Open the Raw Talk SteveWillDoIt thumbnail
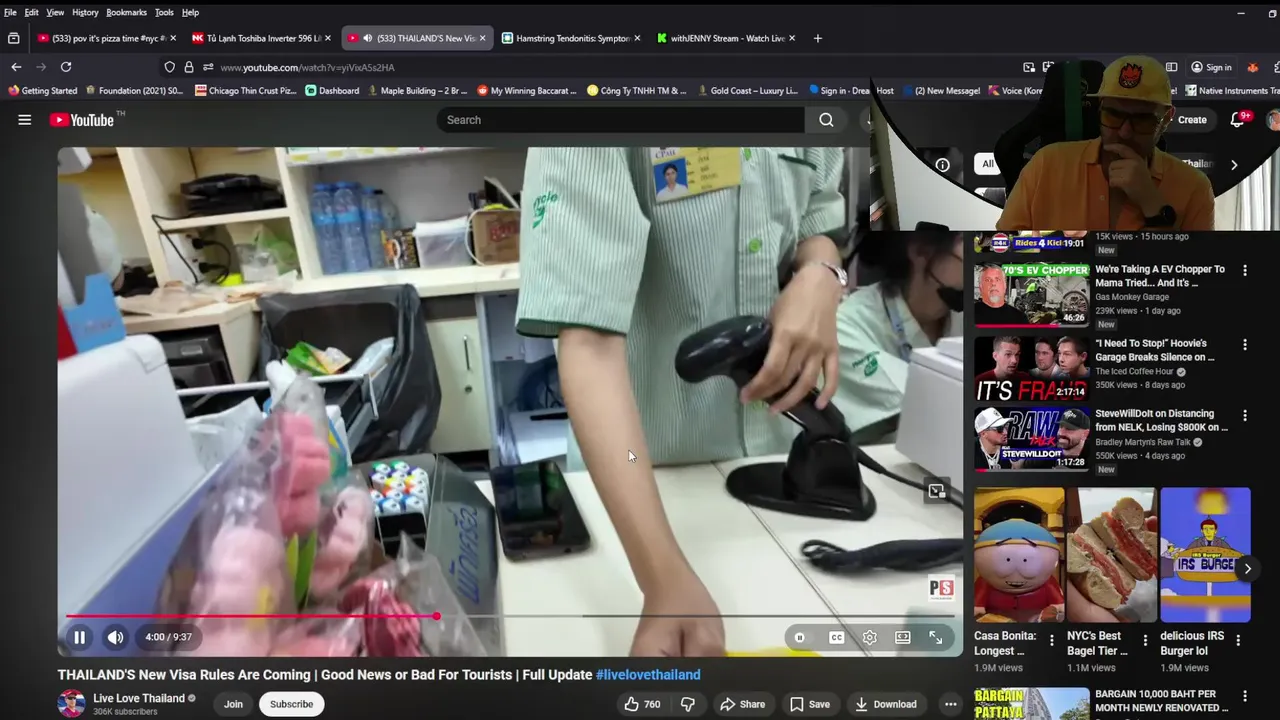Image resolution: width=1280 pixels, height=720 pixels. pos(1031,438)
